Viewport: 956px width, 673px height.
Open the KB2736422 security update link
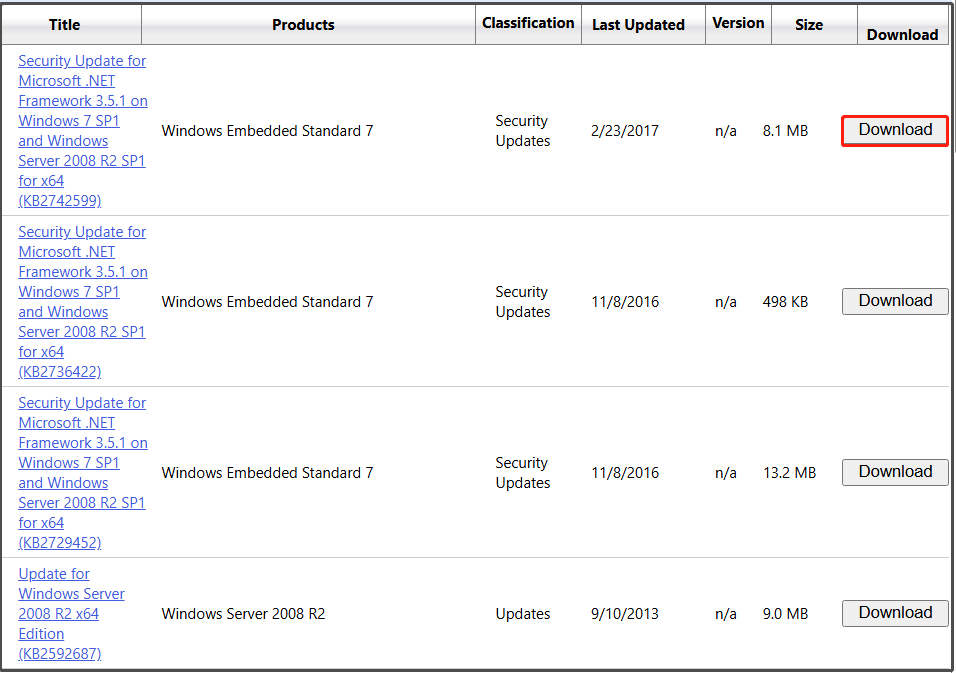83,302
